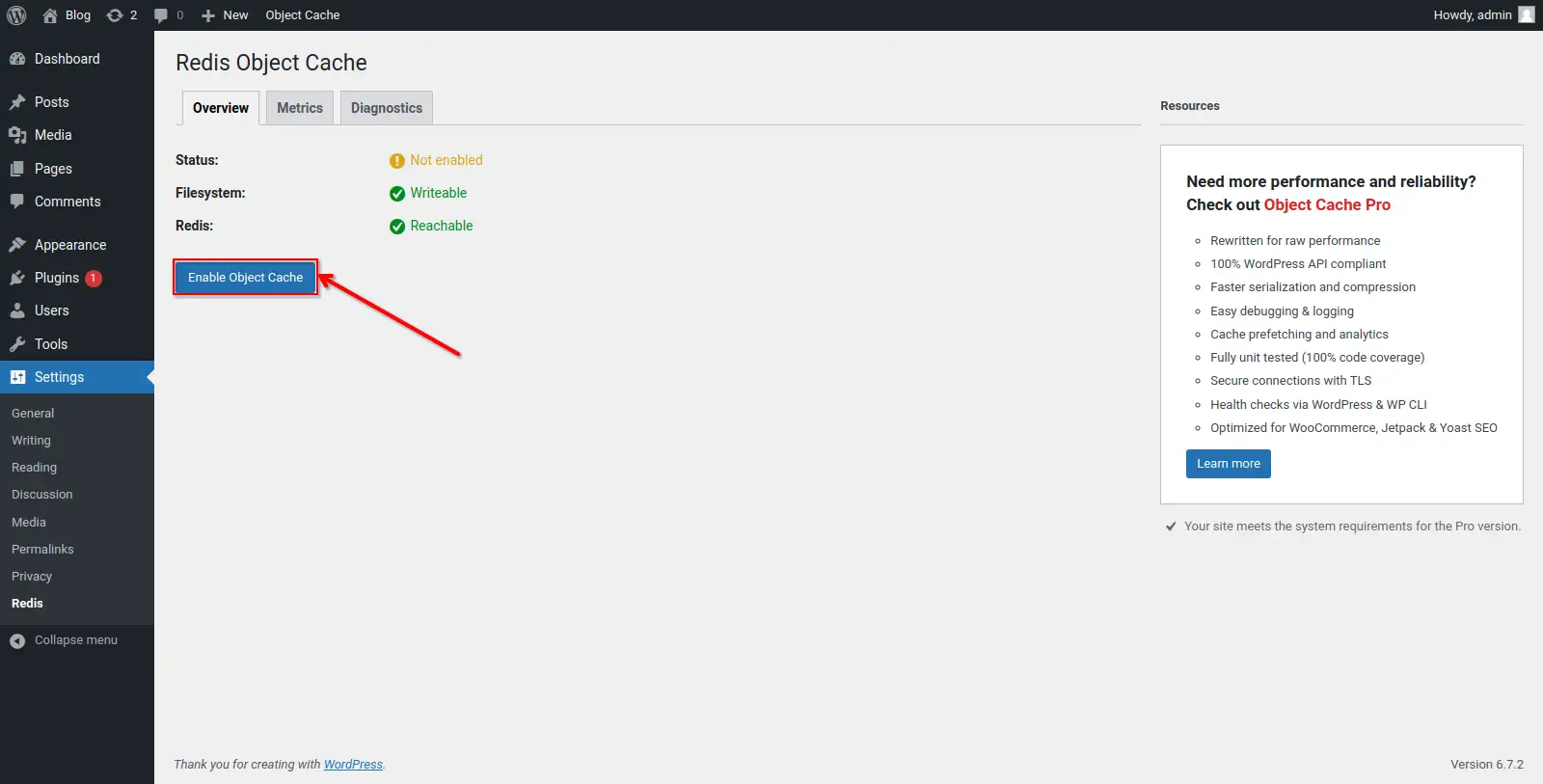
Task: Click the green Reachable checkmark icon
Action: pyautogui.click(x=397, y=227)
